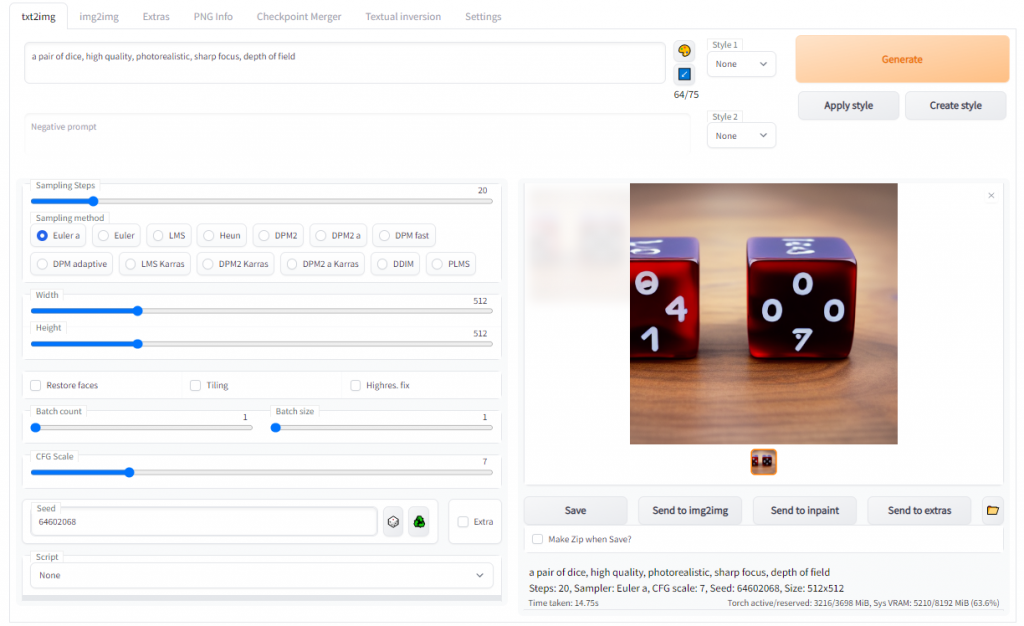Switch to the img2img tab
Screen dimensions: 1024x626
(x=99, y=16)
